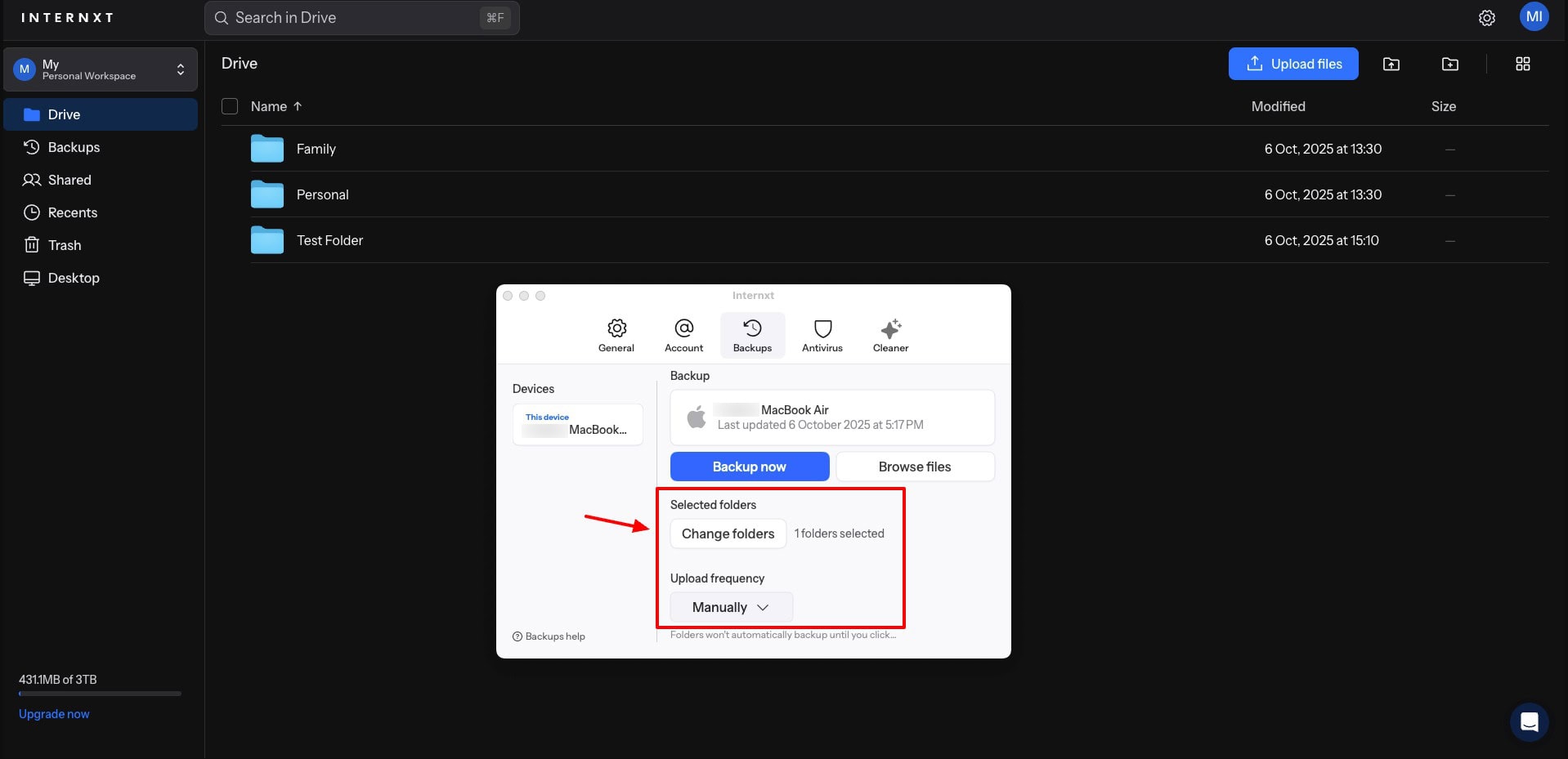Click the Test Folder name
The width and height of the screenshot is (1568, 759).
[330, 240]
